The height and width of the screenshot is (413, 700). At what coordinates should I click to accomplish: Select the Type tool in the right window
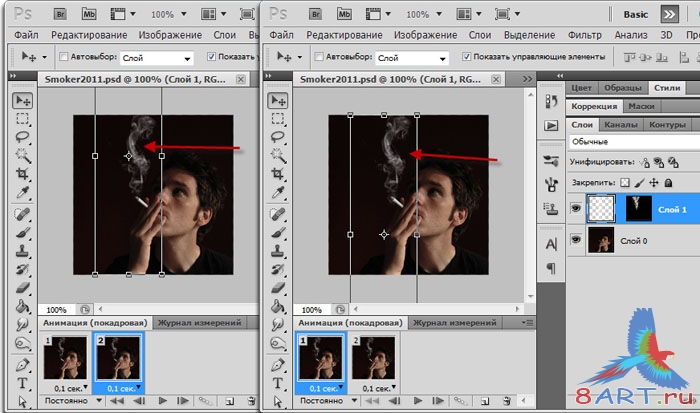[277, 383]
